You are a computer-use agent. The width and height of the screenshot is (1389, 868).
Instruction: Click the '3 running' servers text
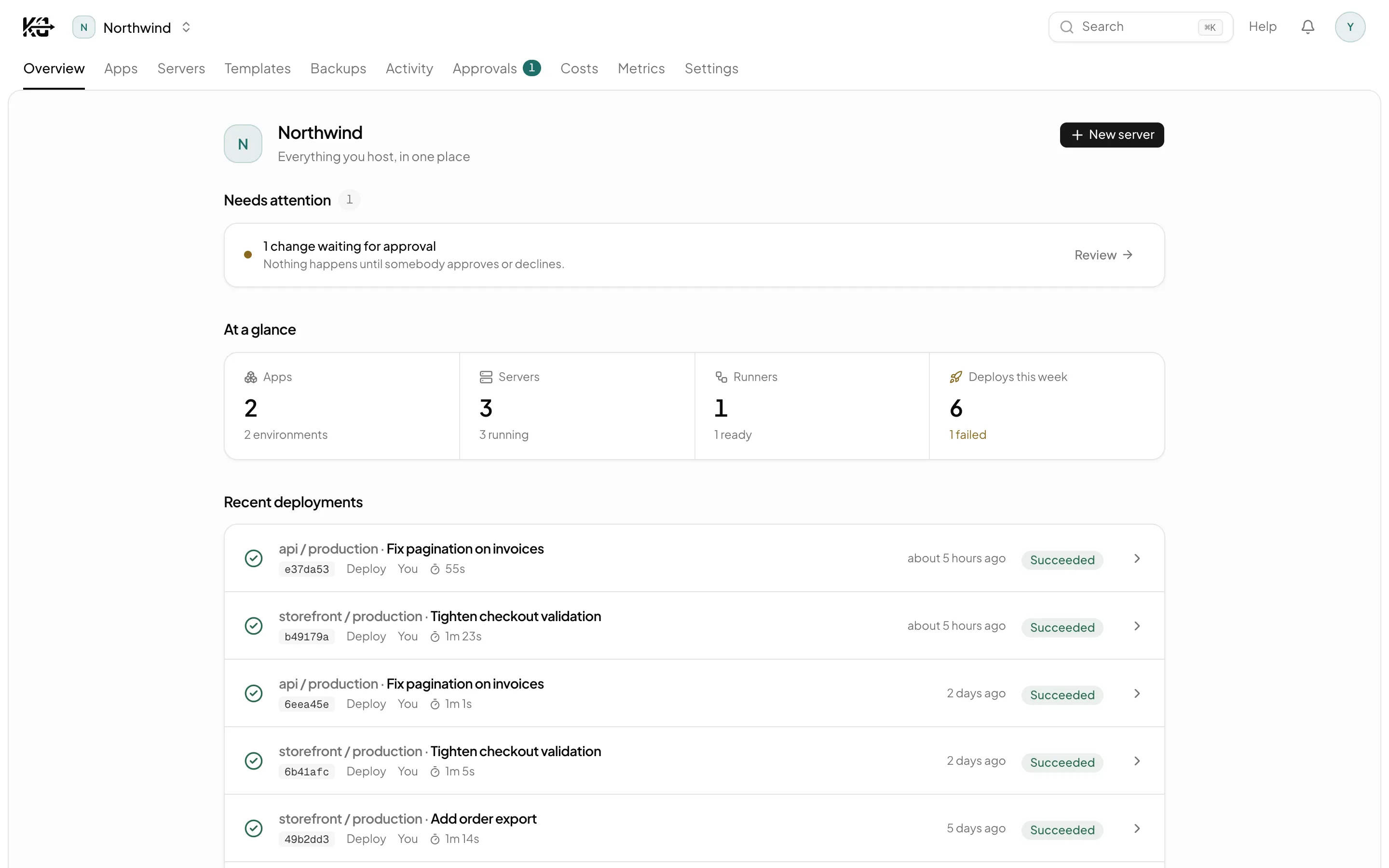[504, 434]
